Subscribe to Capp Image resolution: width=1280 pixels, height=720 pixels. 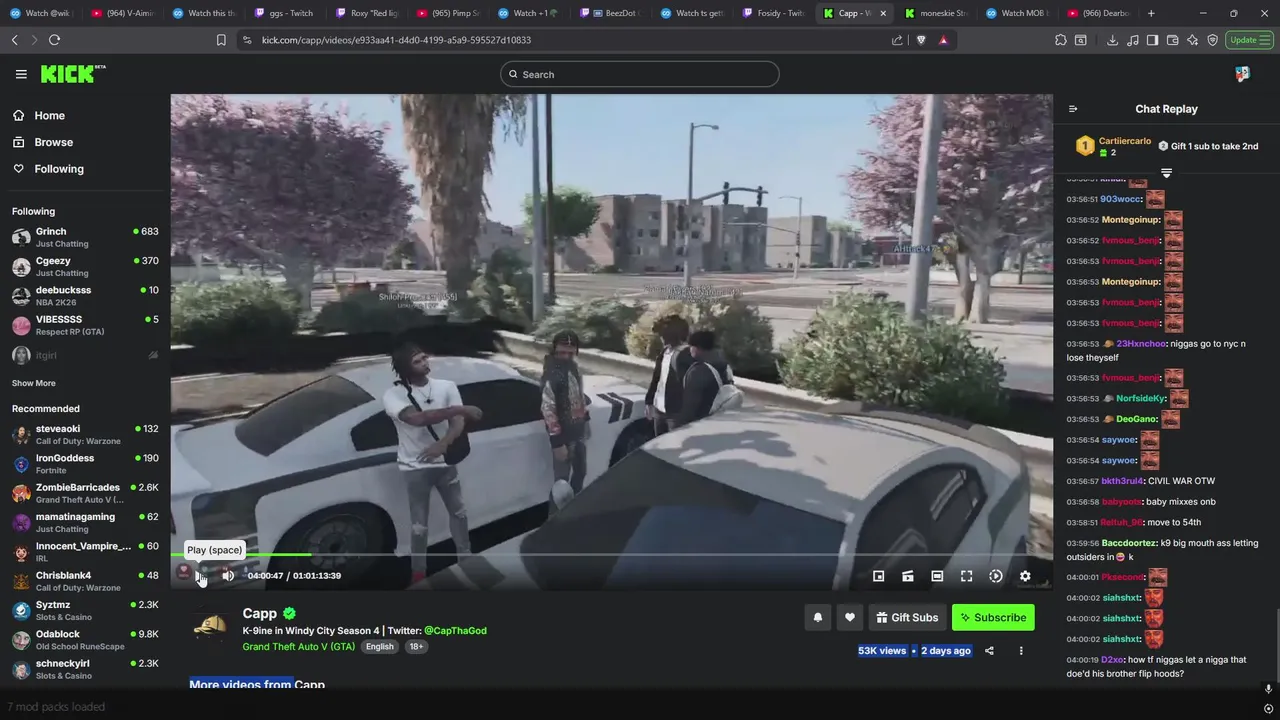[993, 617]
